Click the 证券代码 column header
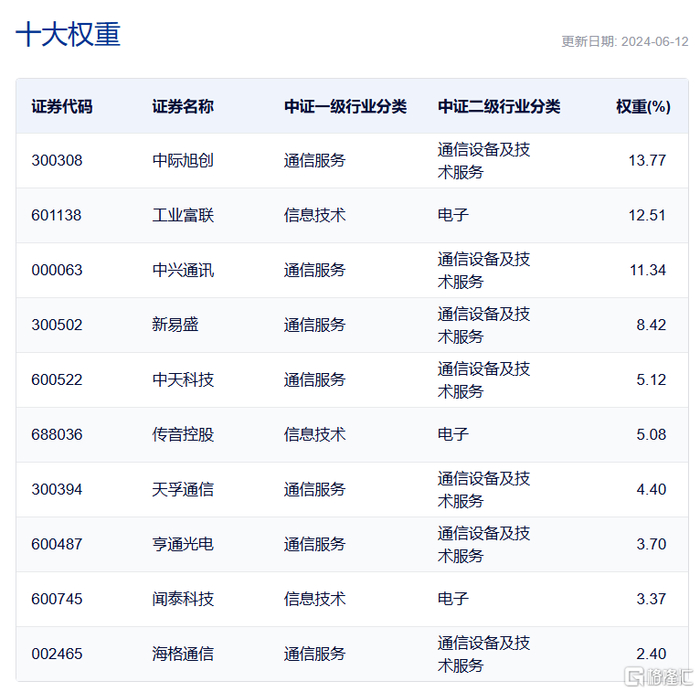The width and height of the screenshot is (700, 694). (62, 106)
